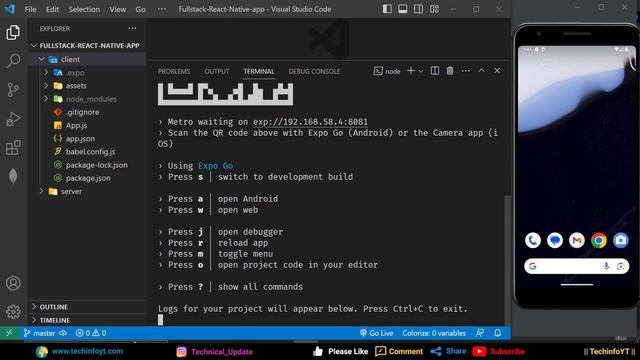The image size is (640, 360).
Task: Switch to Output tab
Action: pos(217,71)
